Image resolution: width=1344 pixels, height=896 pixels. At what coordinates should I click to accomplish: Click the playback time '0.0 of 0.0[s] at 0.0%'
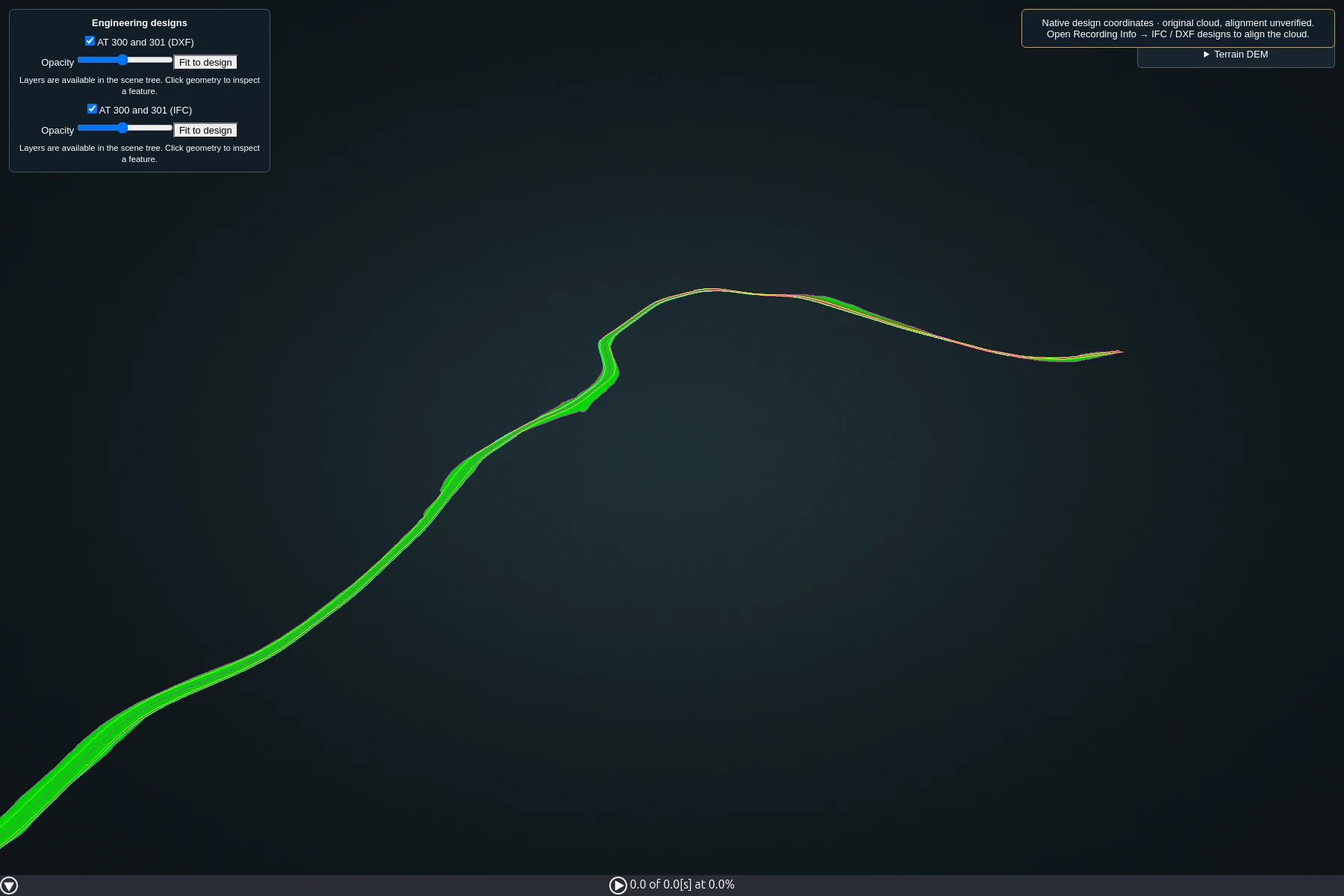point(682,885)
